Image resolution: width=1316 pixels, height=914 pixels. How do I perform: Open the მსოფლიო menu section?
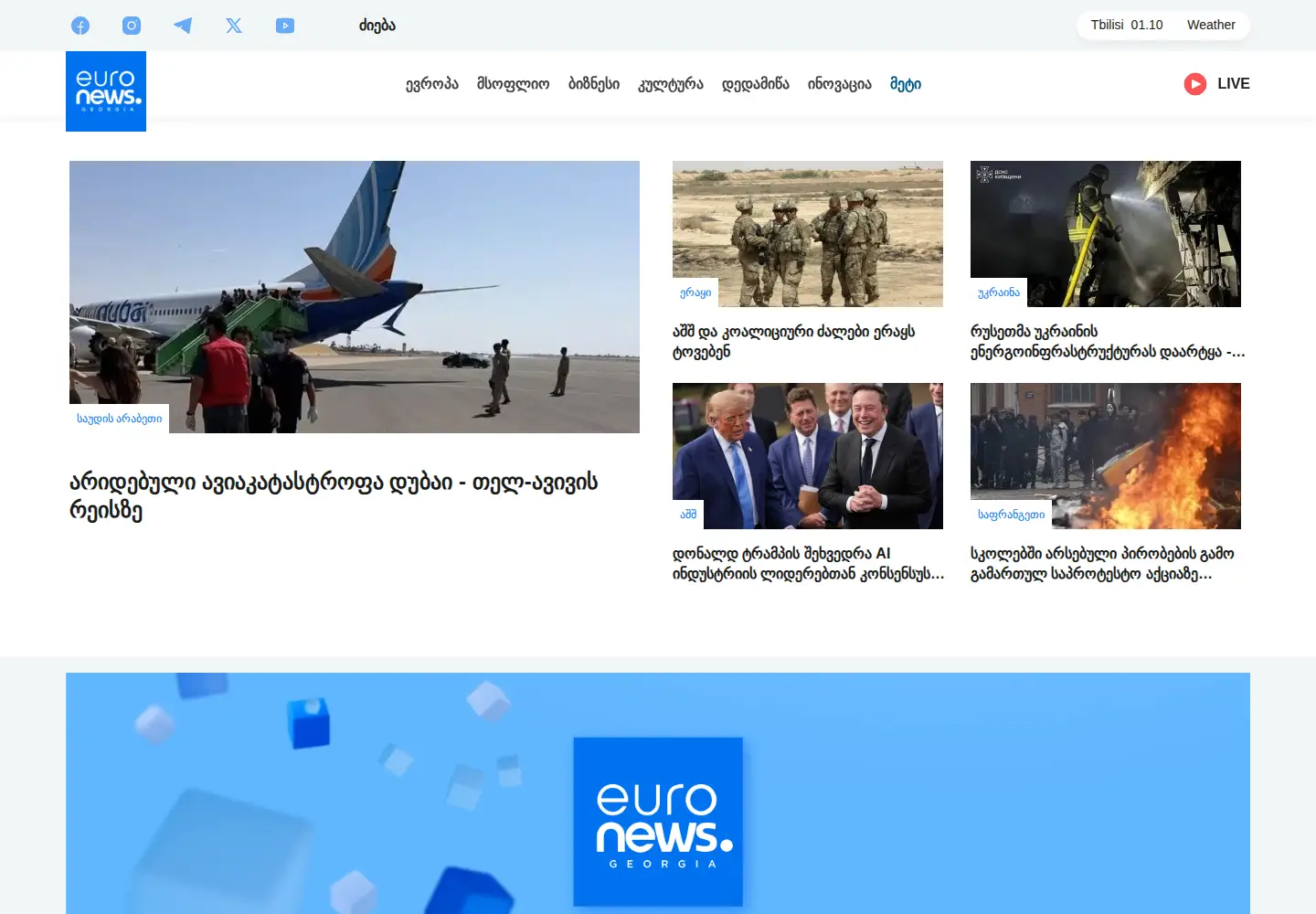point(514,84)
